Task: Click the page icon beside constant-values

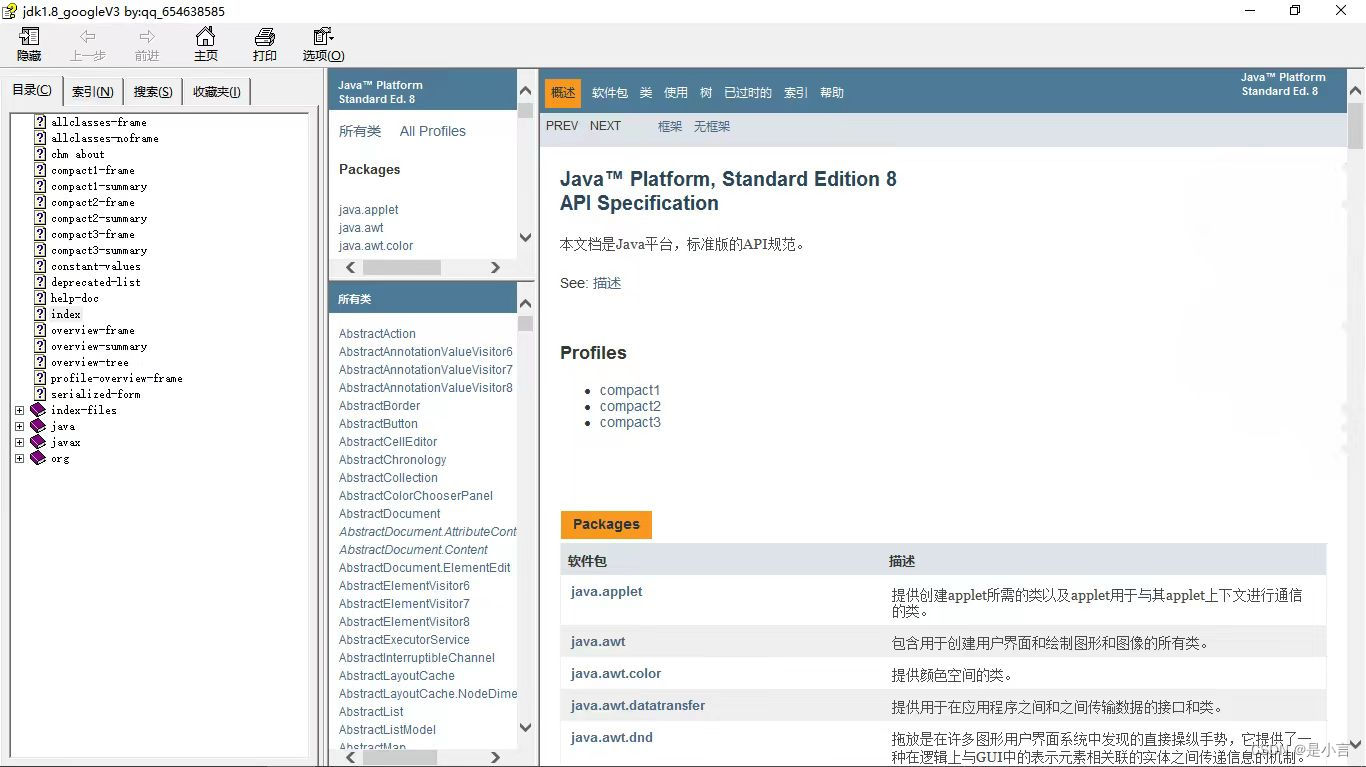Action: 40,266
